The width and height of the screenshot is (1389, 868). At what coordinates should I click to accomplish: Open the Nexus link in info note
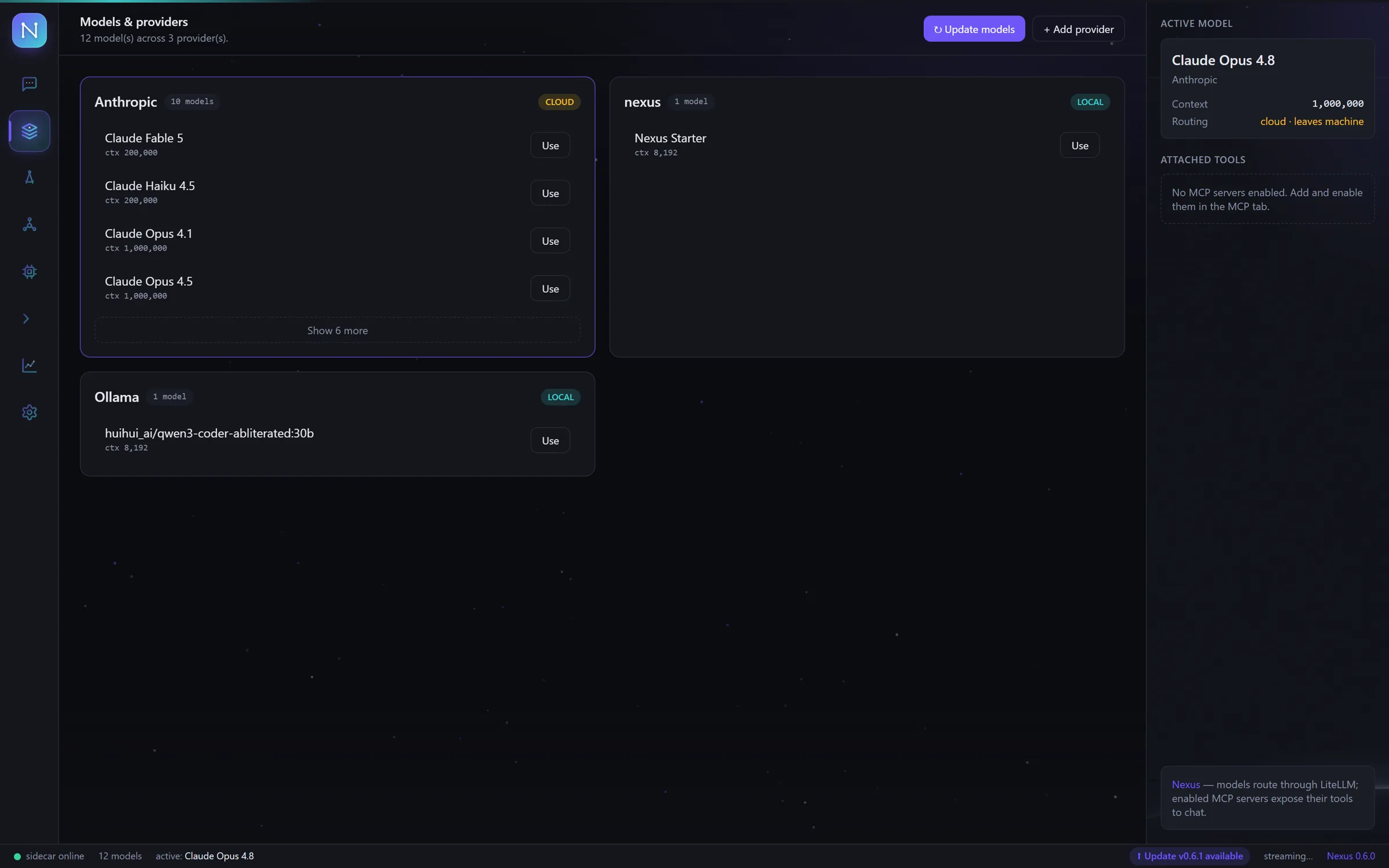point(1186,785)
